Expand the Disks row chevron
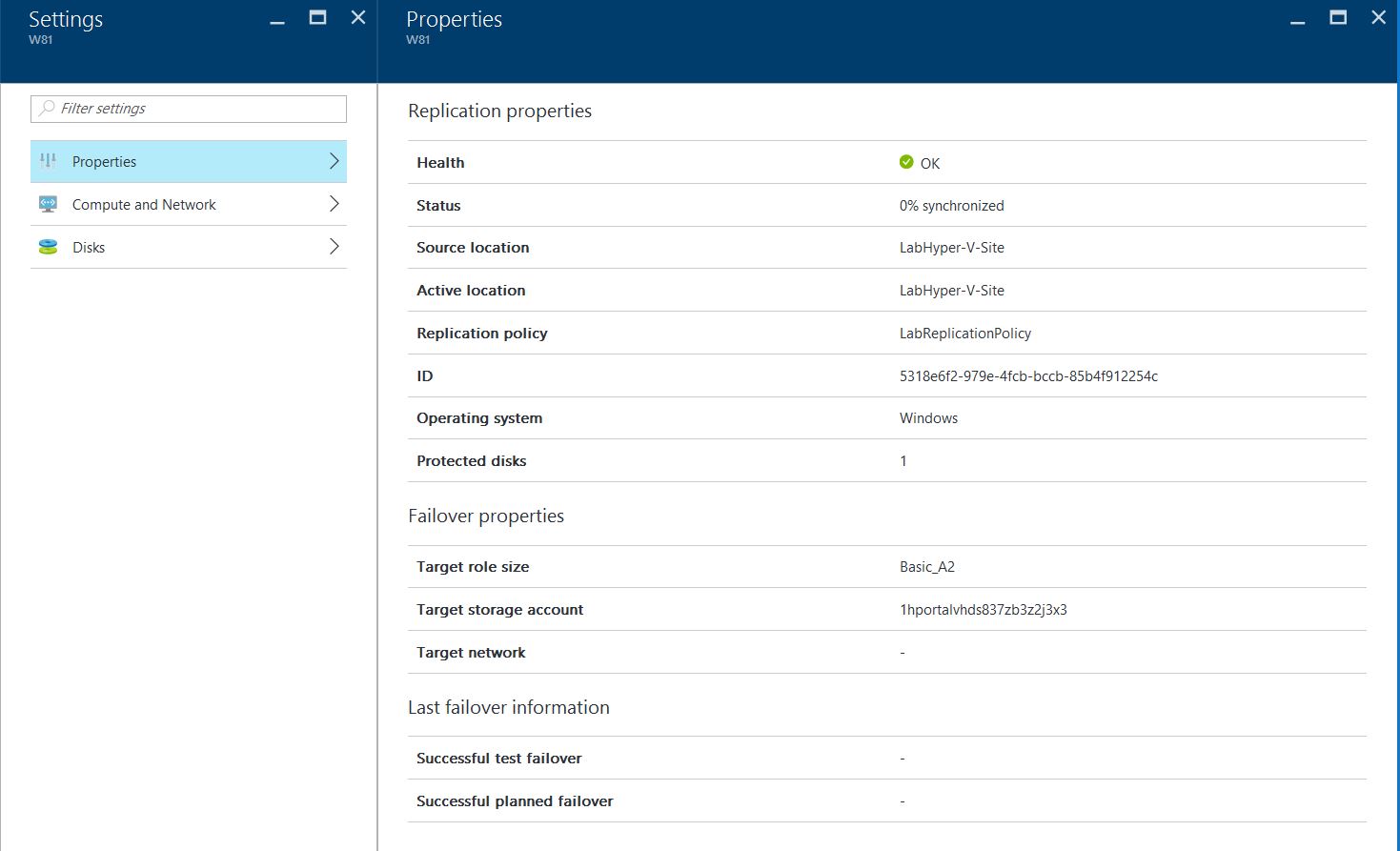1400x851 pixels. pos(334,247)
